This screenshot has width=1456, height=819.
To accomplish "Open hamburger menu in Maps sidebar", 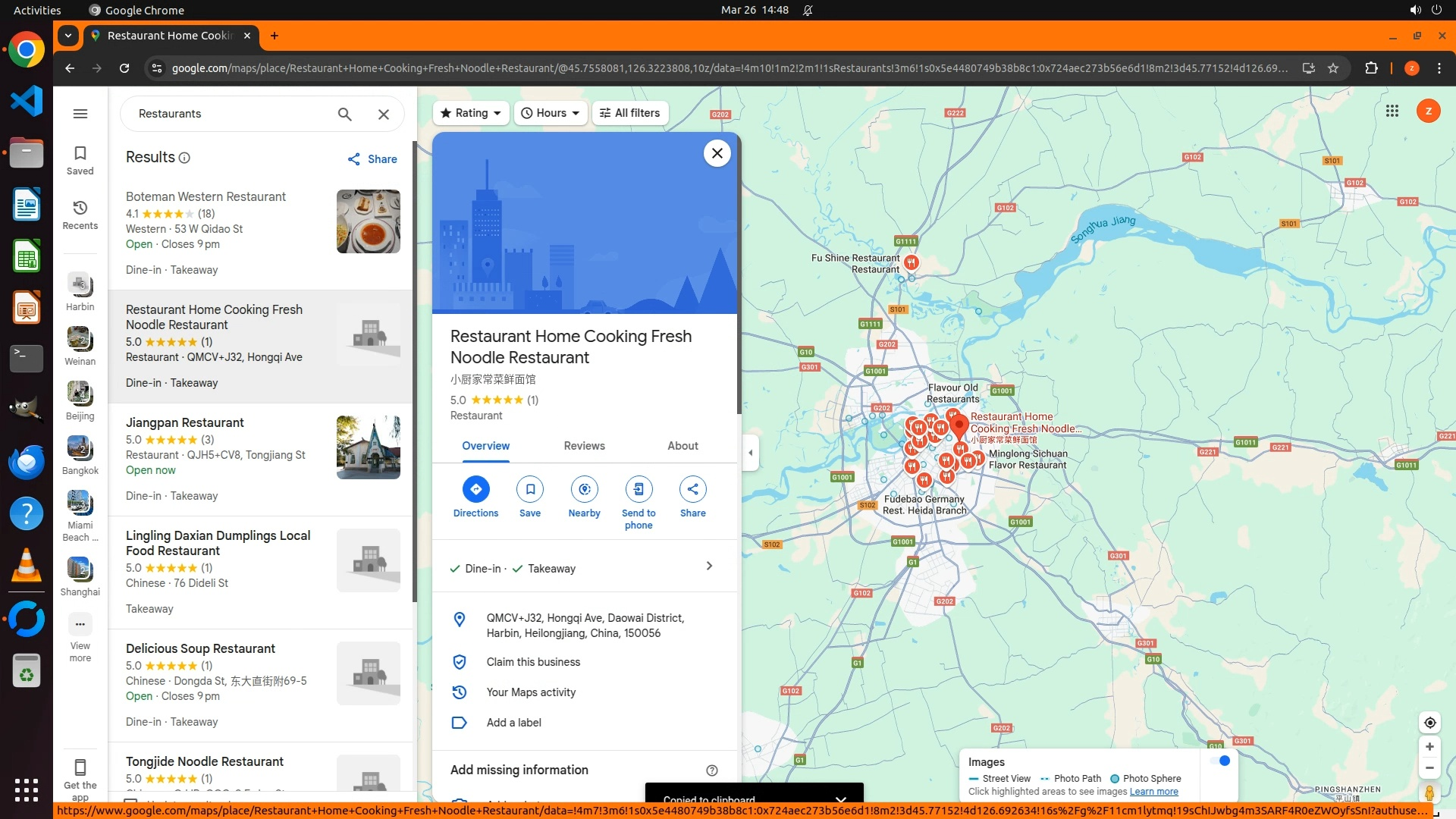I will click(80, 114).
